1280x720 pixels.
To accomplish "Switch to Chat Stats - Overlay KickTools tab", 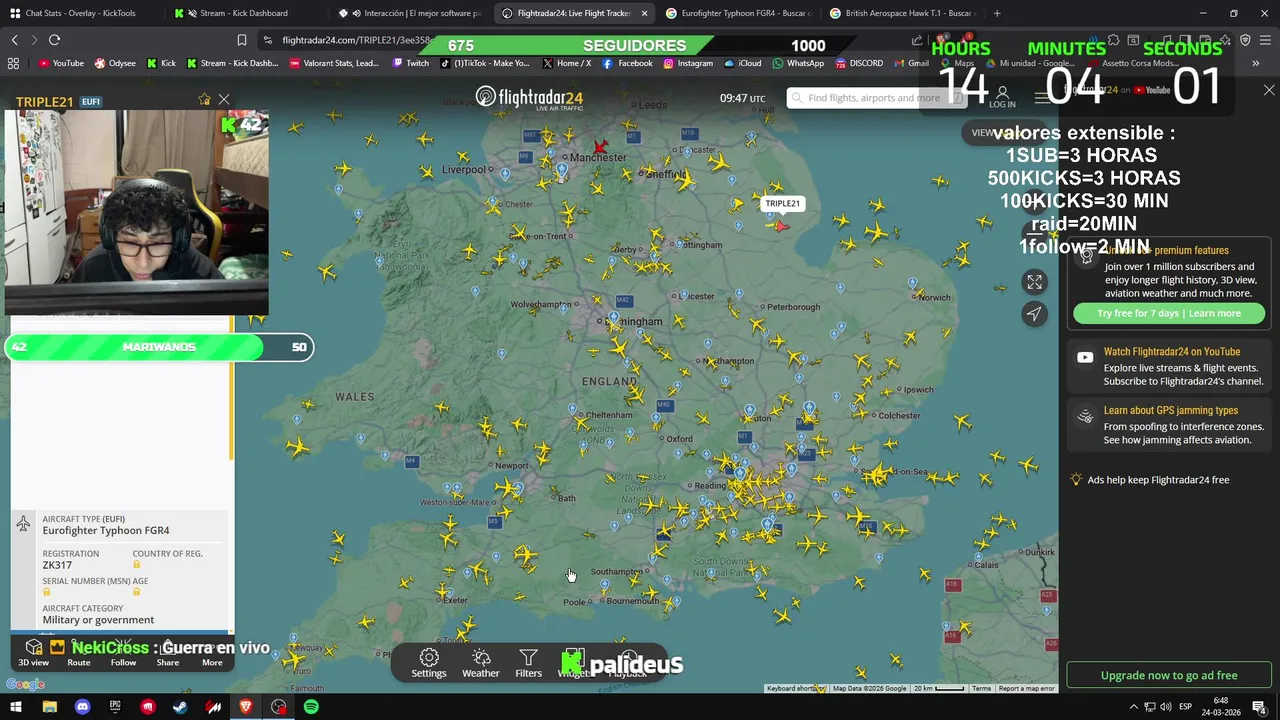I will (80, 13).
